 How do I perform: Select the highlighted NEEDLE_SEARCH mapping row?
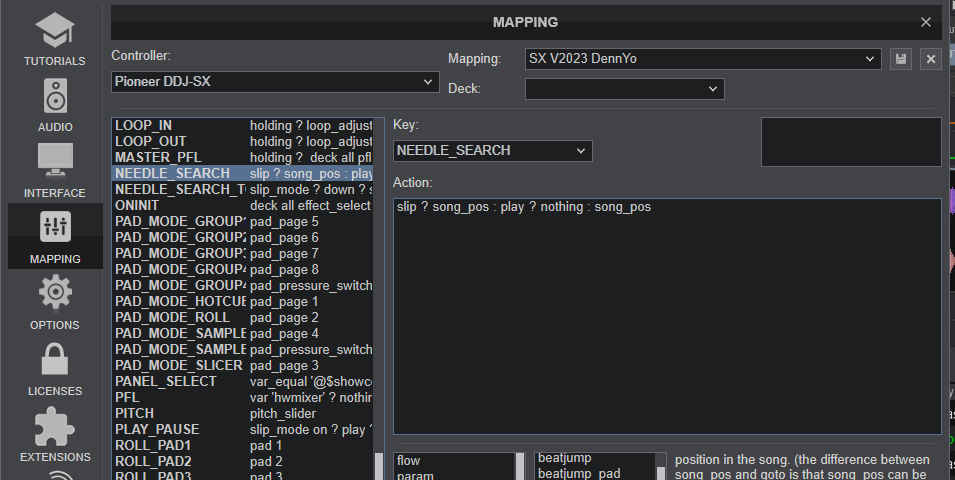coord(243,174)
